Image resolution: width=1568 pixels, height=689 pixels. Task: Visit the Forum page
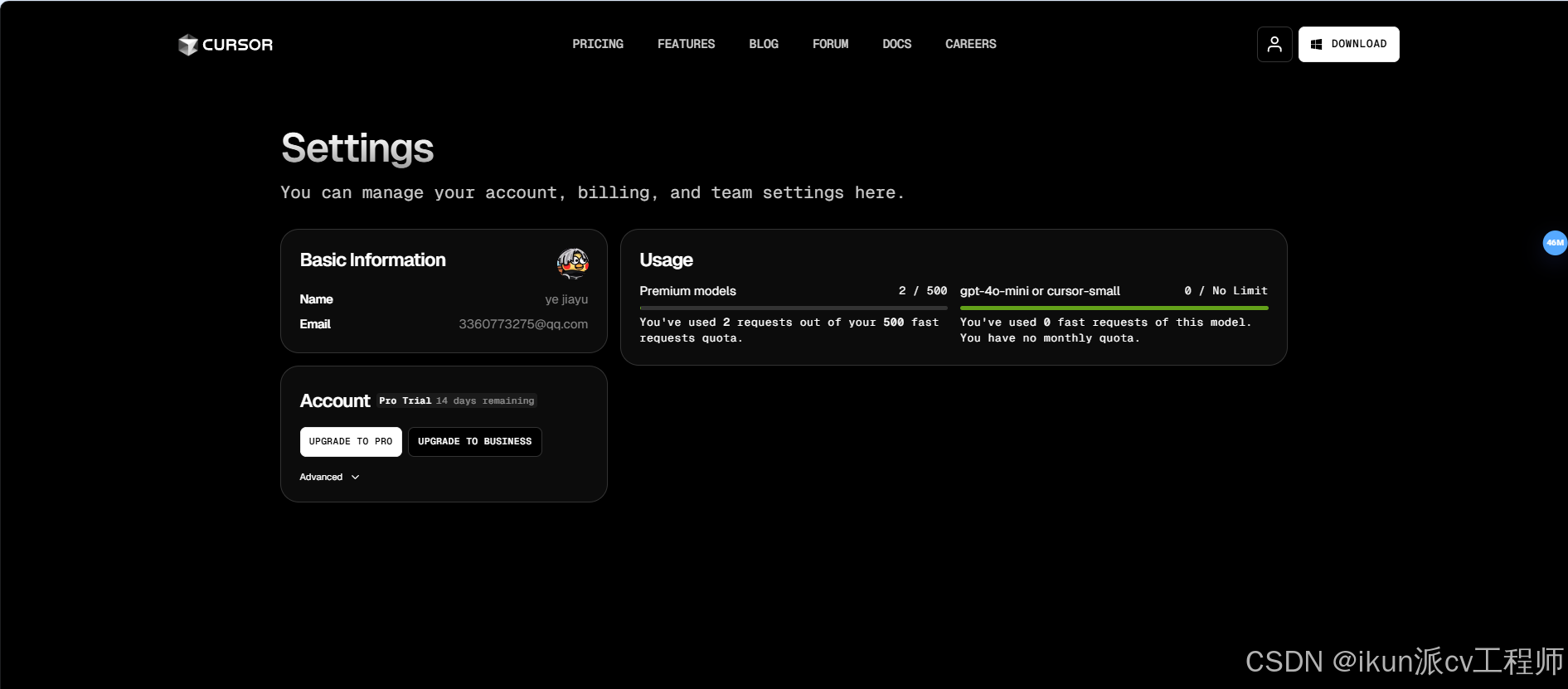pyautogui.click(x=830, y=44)
